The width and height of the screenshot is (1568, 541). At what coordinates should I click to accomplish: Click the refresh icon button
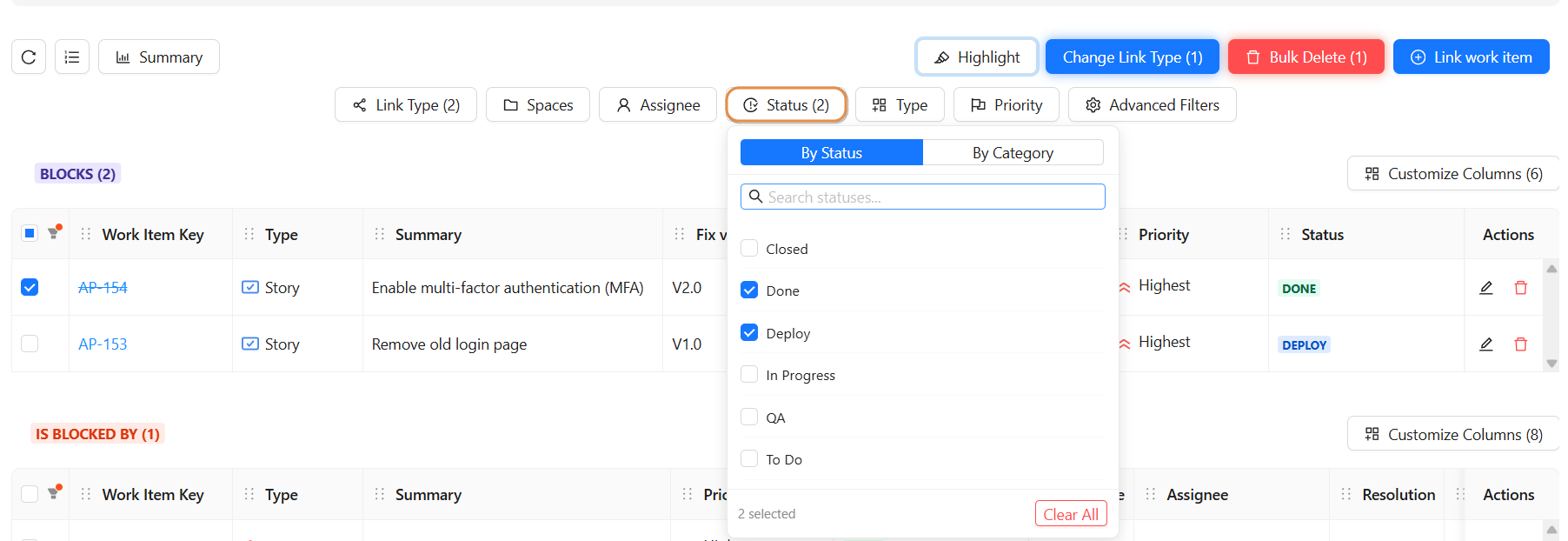29,57
